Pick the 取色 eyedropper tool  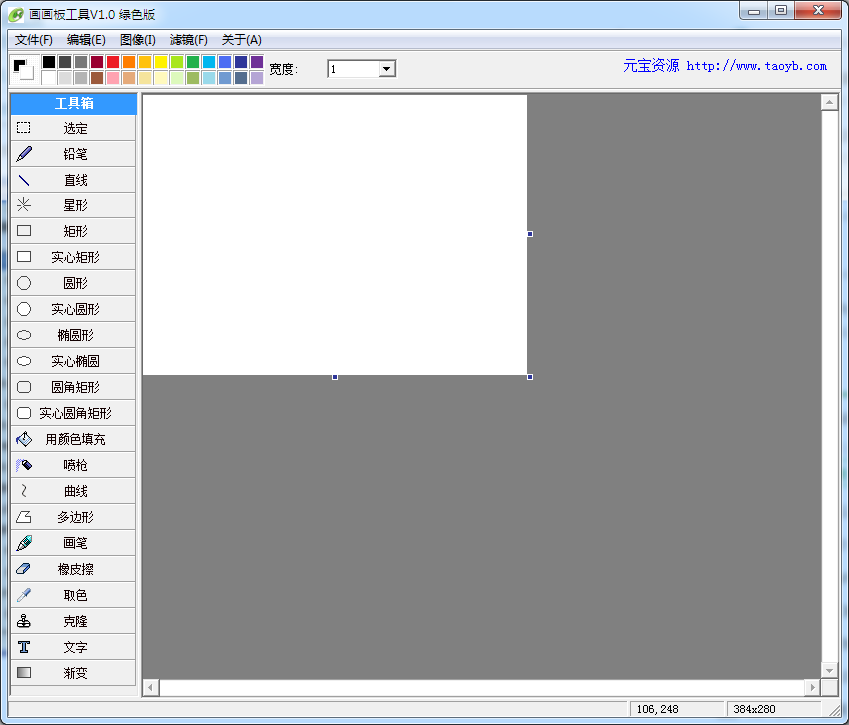click(x=73, y=595)
